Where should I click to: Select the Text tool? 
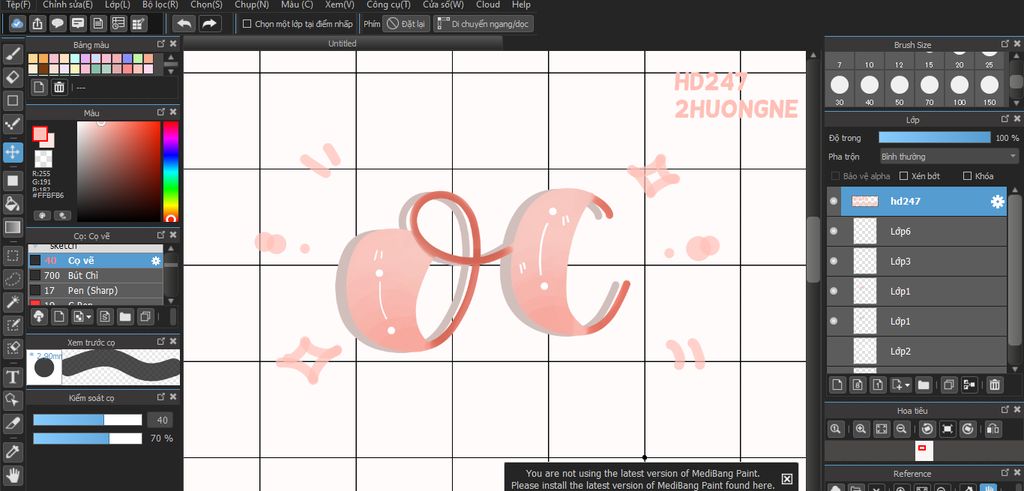[x=13, y=377]
